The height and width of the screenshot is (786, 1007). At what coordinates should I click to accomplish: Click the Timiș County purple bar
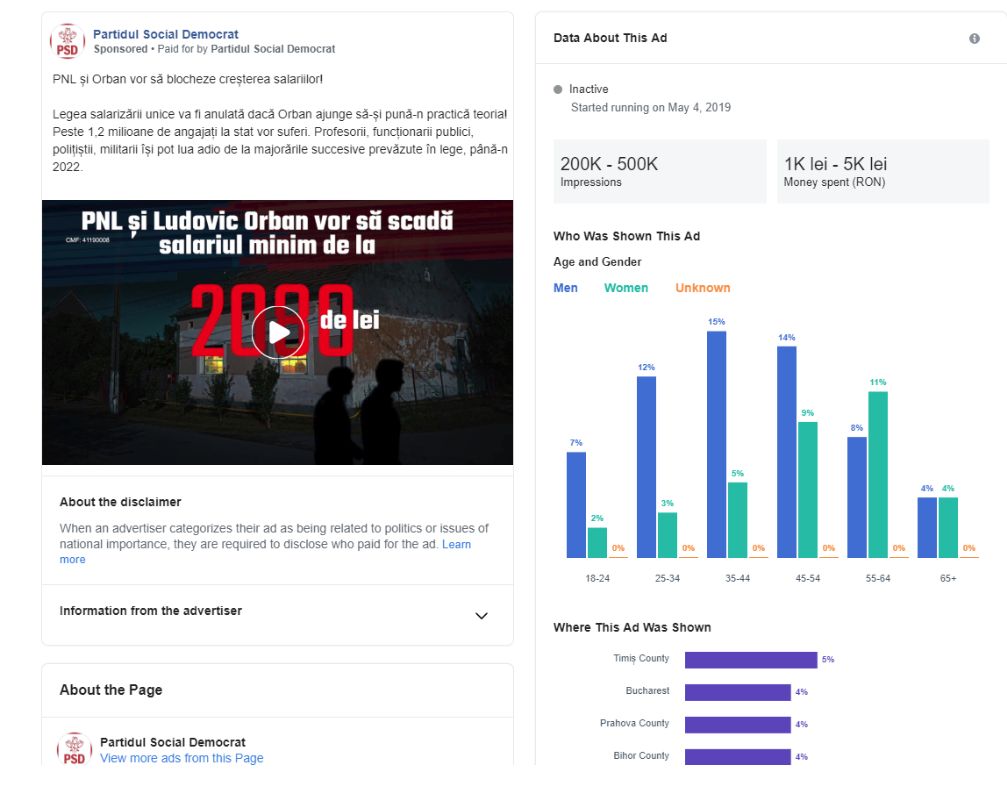[x=750, y=660]
